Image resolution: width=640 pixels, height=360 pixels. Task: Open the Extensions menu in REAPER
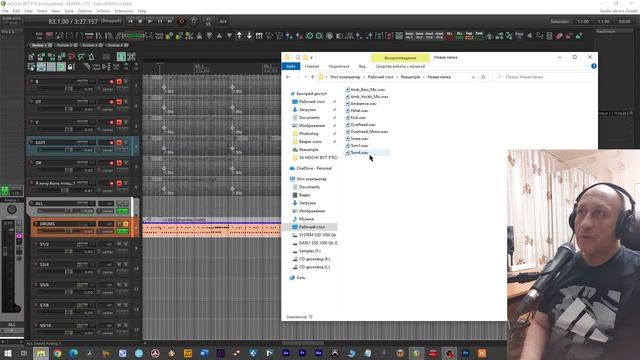click(x=123, y=11)
